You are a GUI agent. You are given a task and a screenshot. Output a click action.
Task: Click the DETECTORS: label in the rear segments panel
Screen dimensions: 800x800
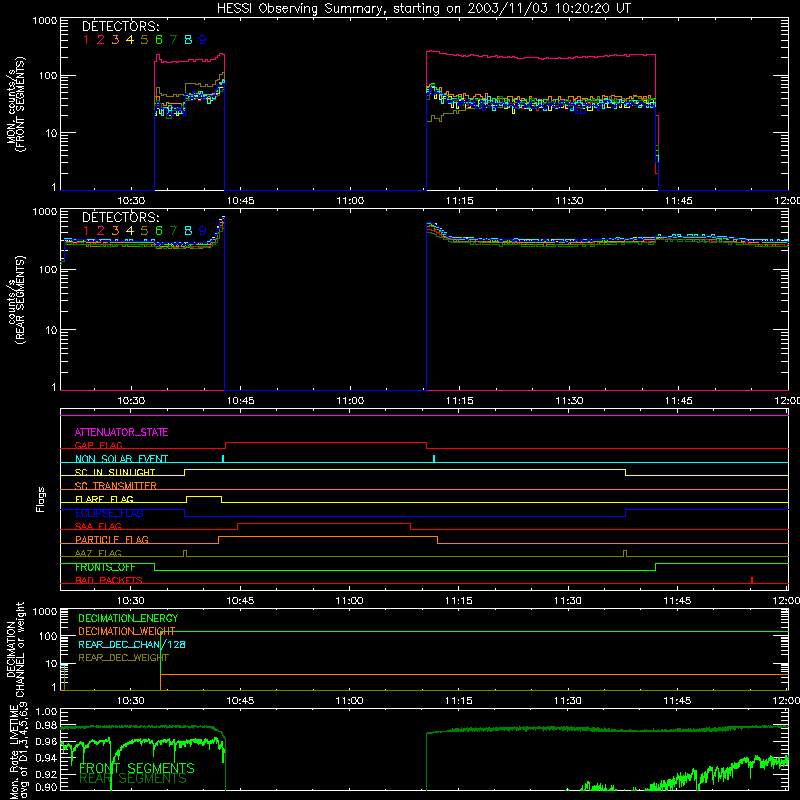click(120, 218)
